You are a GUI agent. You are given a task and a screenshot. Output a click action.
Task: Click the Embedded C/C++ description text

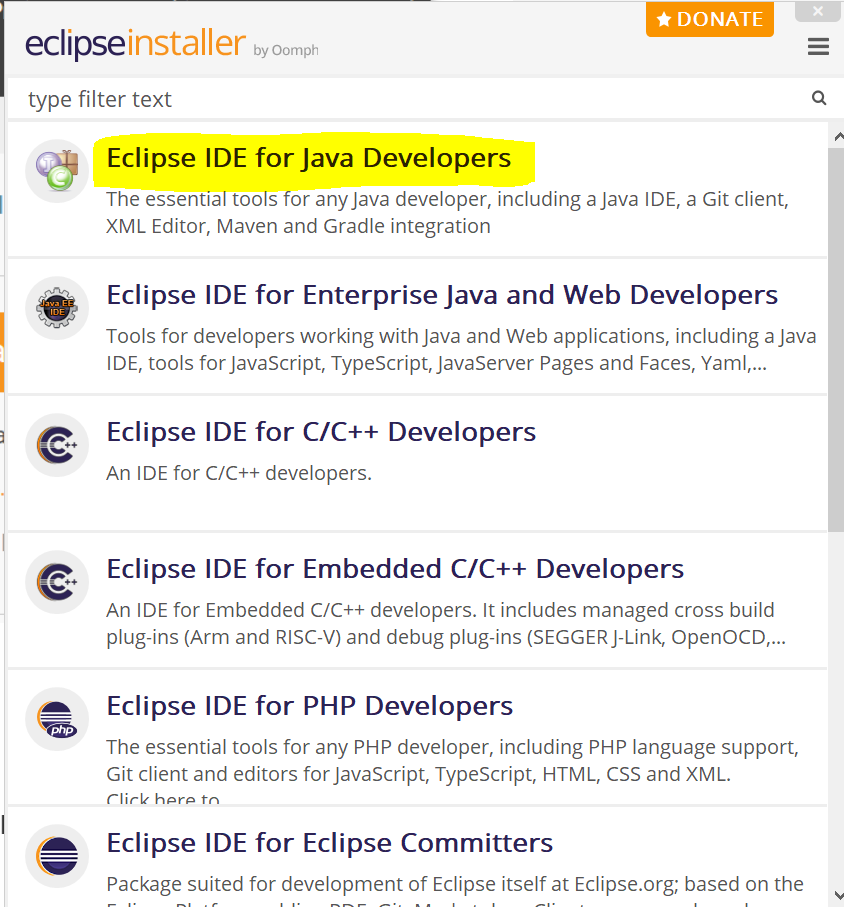pos(446,624)
